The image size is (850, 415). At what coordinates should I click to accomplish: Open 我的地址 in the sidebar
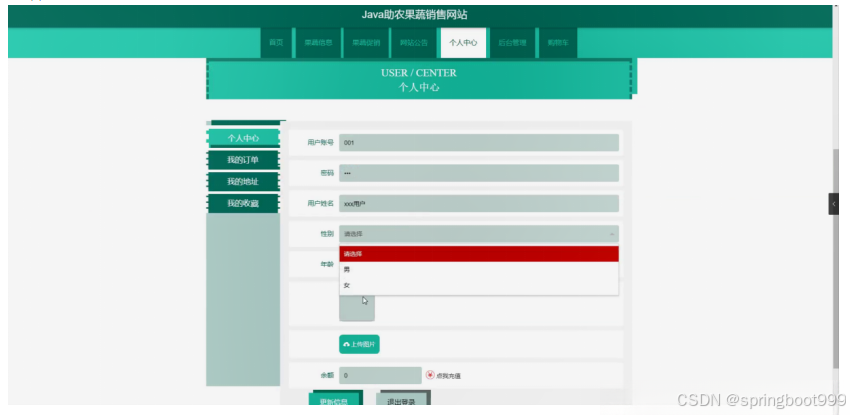tap(243, 181)
